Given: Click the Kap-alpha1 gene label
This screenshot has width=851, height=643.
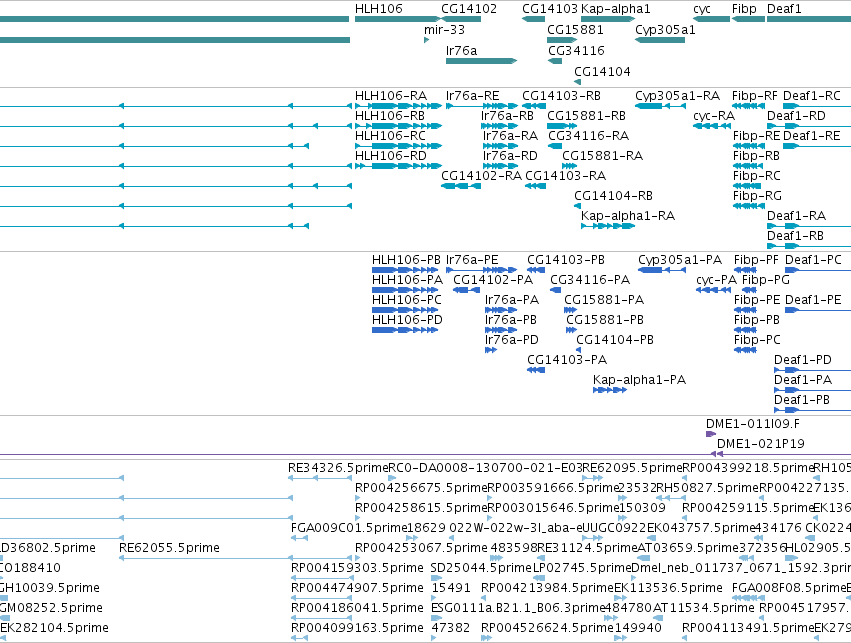Looking at the screenshot, I should coord(615,9).
